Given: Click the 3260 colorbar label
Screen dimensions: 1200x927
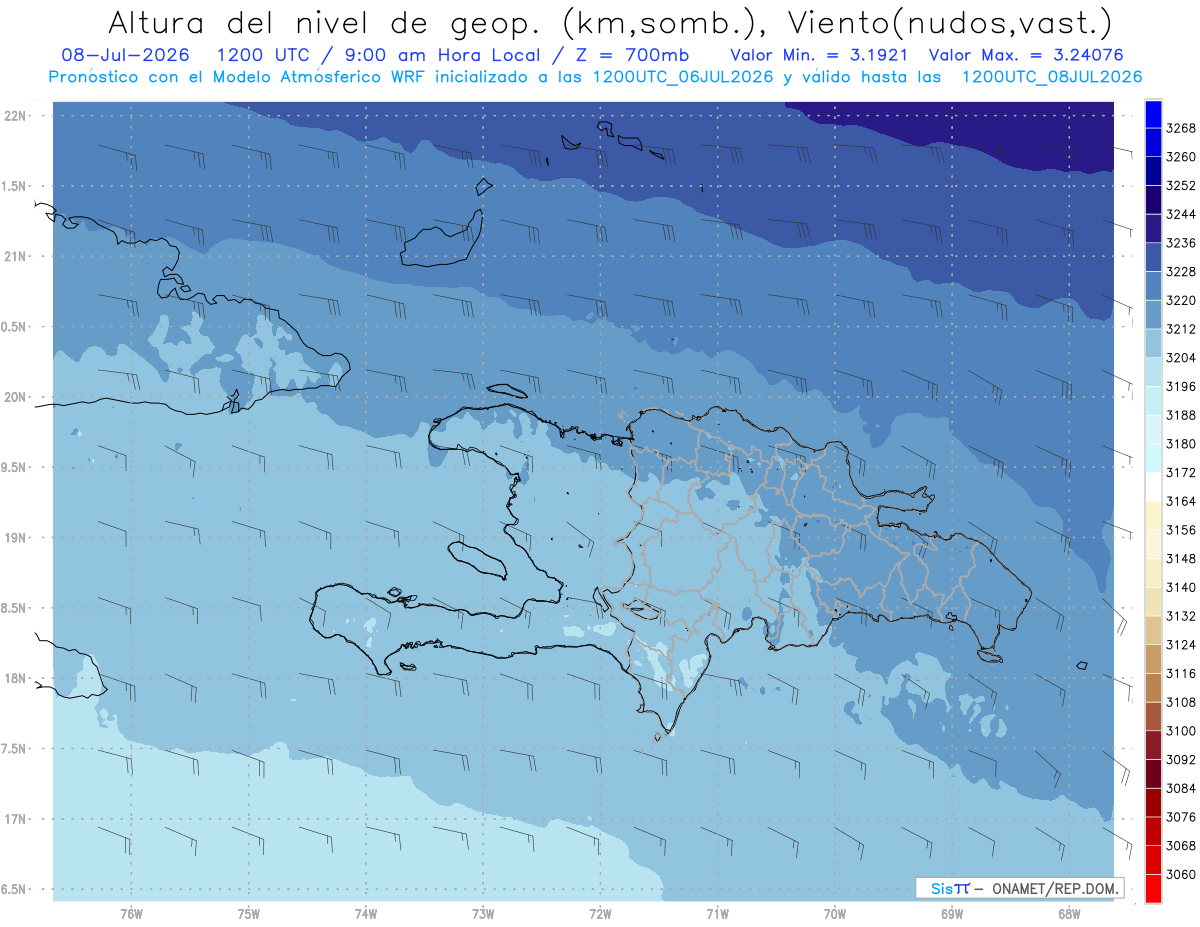Looking at the screenshot, I should pyautogui.click(x=1181, y=157).
